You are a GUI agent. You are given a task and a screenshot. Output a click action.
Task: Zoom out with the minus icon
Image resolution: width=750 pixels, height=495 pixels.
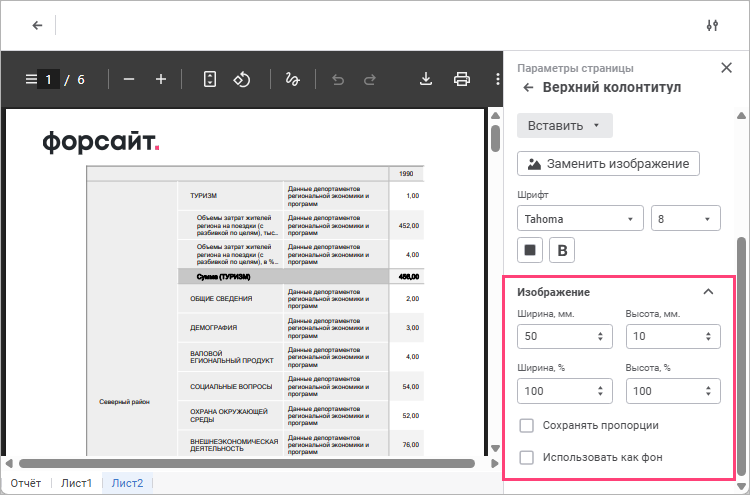point(128,79)
